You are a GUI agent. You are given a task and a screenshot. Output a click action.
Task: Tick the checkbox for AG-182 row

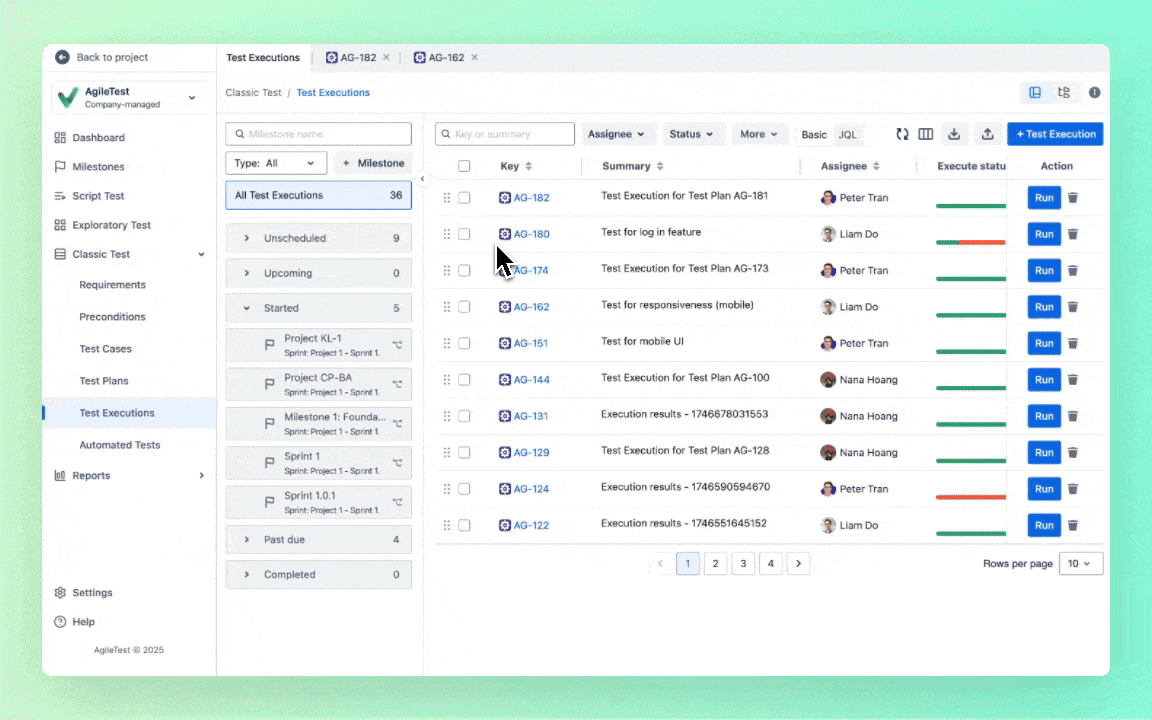click(464, 198)
